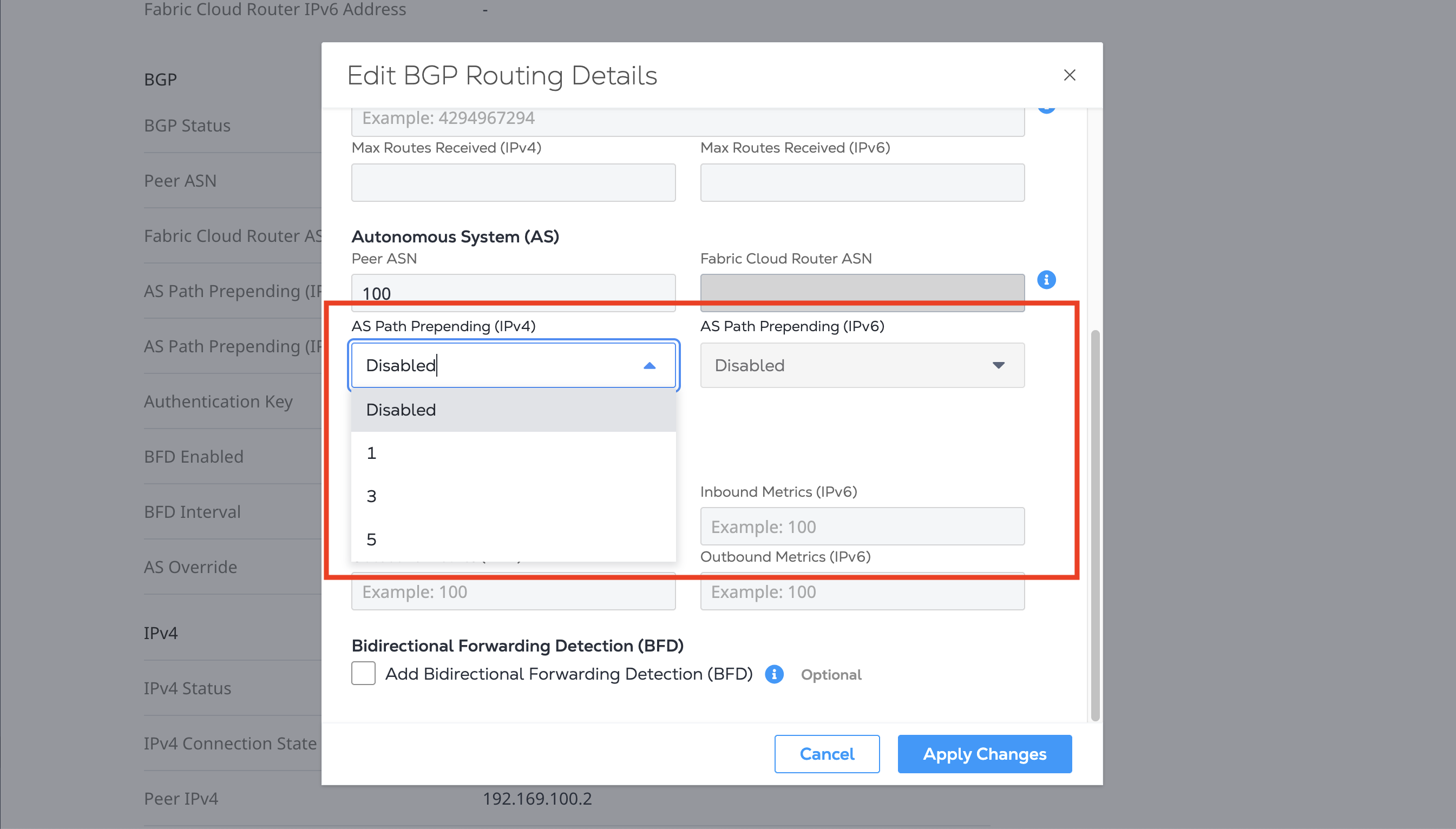1456x829 pixels.
Task: Click Inbound Metrics (IPv6) input field
Action: pyautogui.click(x=862, y=527)
